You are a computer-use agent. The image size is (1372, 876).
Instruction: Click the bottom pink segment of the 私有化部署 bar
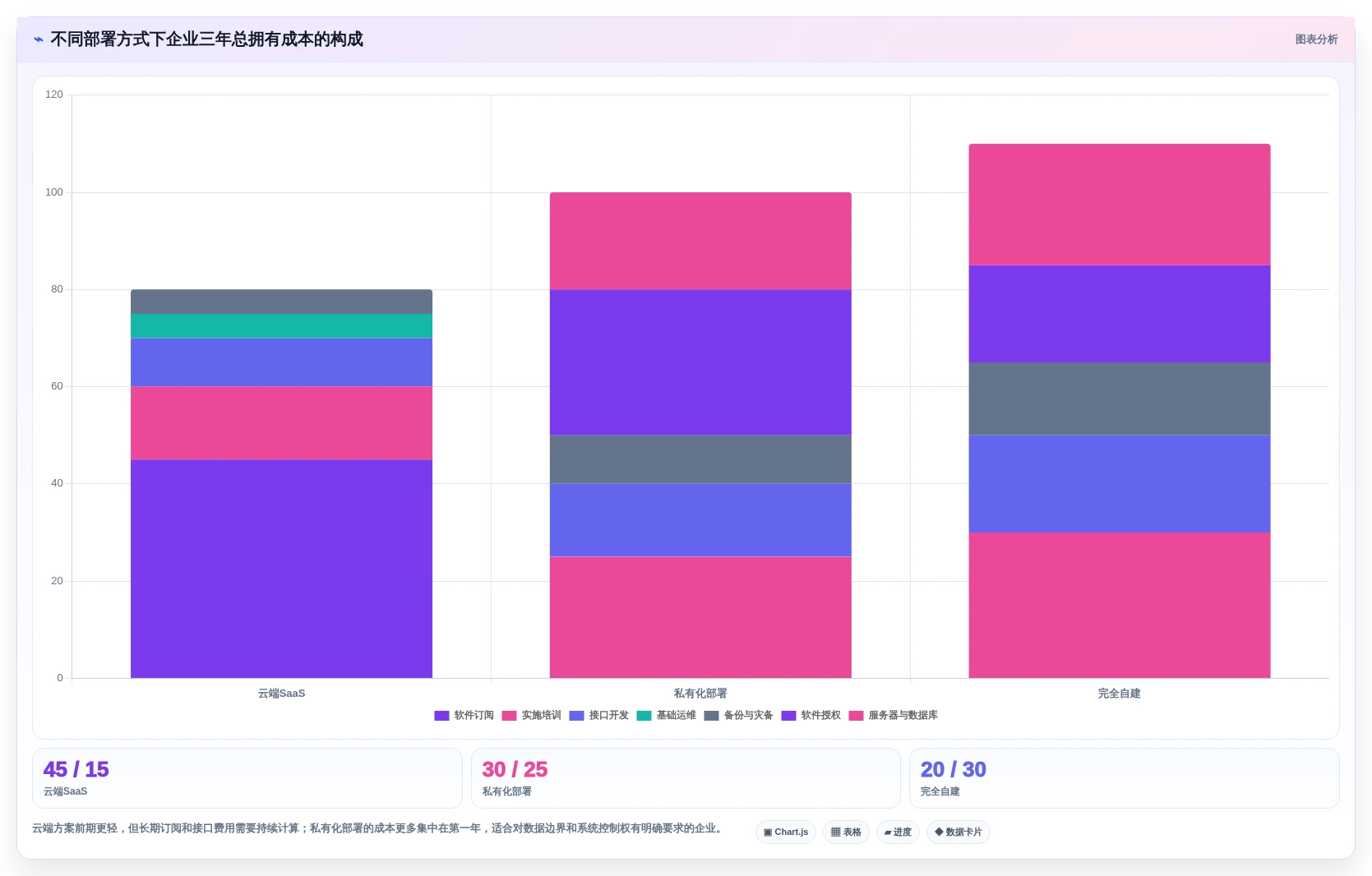(700, 617)
